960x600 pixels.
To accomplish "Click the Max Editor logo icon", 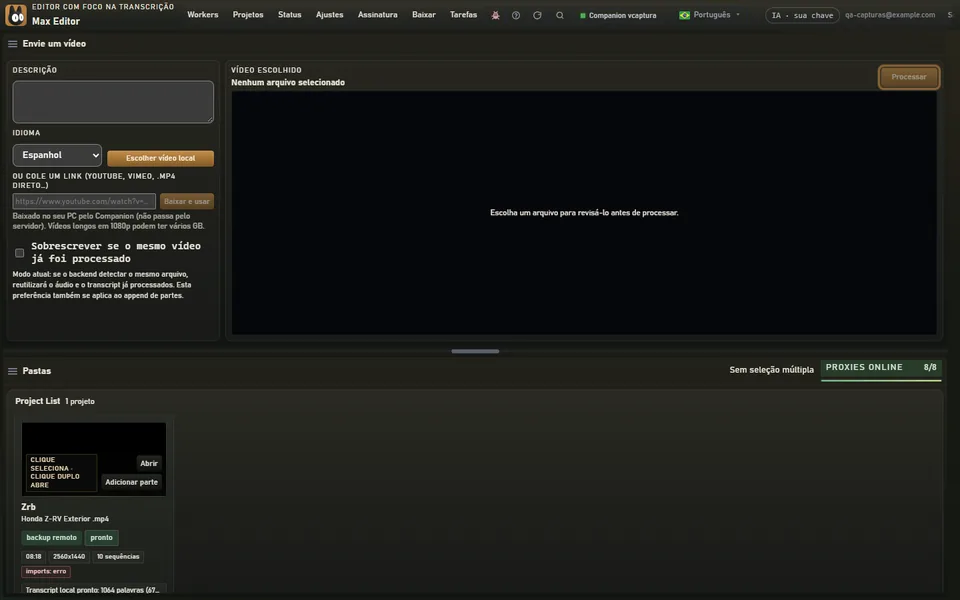I will point(16,15).
